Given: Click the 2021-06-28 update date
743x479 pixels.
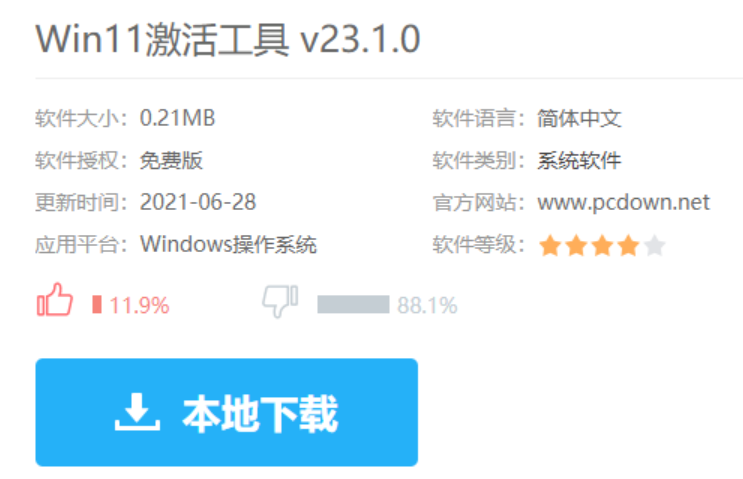Looking at the screenshot, I should [198, 202].
